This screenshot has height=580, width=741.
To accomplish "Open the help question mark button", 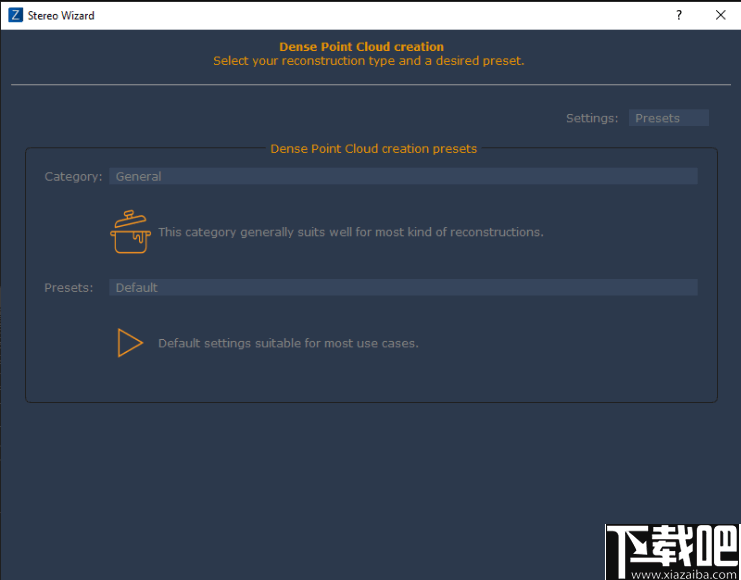I will pos(679,15).
